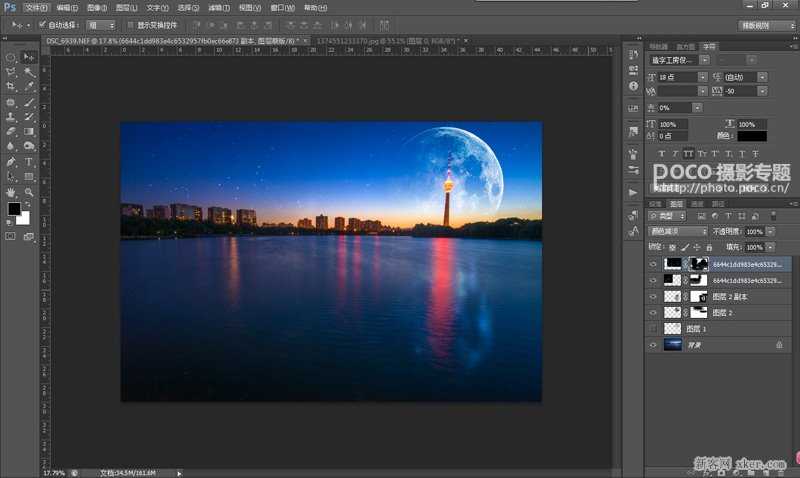
Task: Switch to the 字符 panel tab
Action: click(709, 46)
